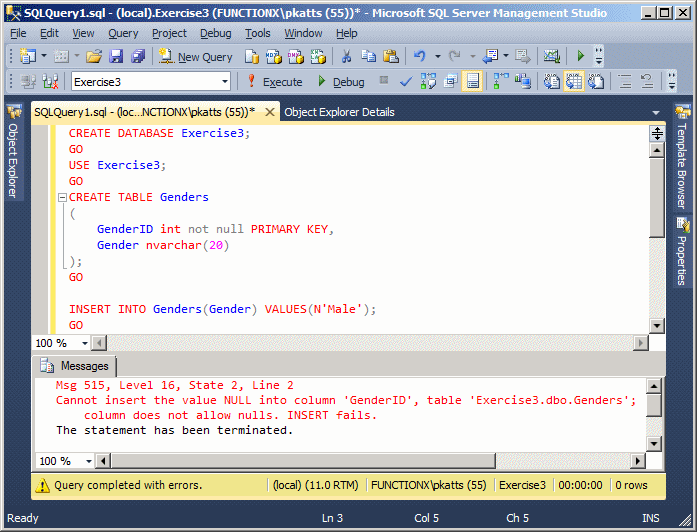Click the Change Connection icon
The image size is (697, 532).
50,82
